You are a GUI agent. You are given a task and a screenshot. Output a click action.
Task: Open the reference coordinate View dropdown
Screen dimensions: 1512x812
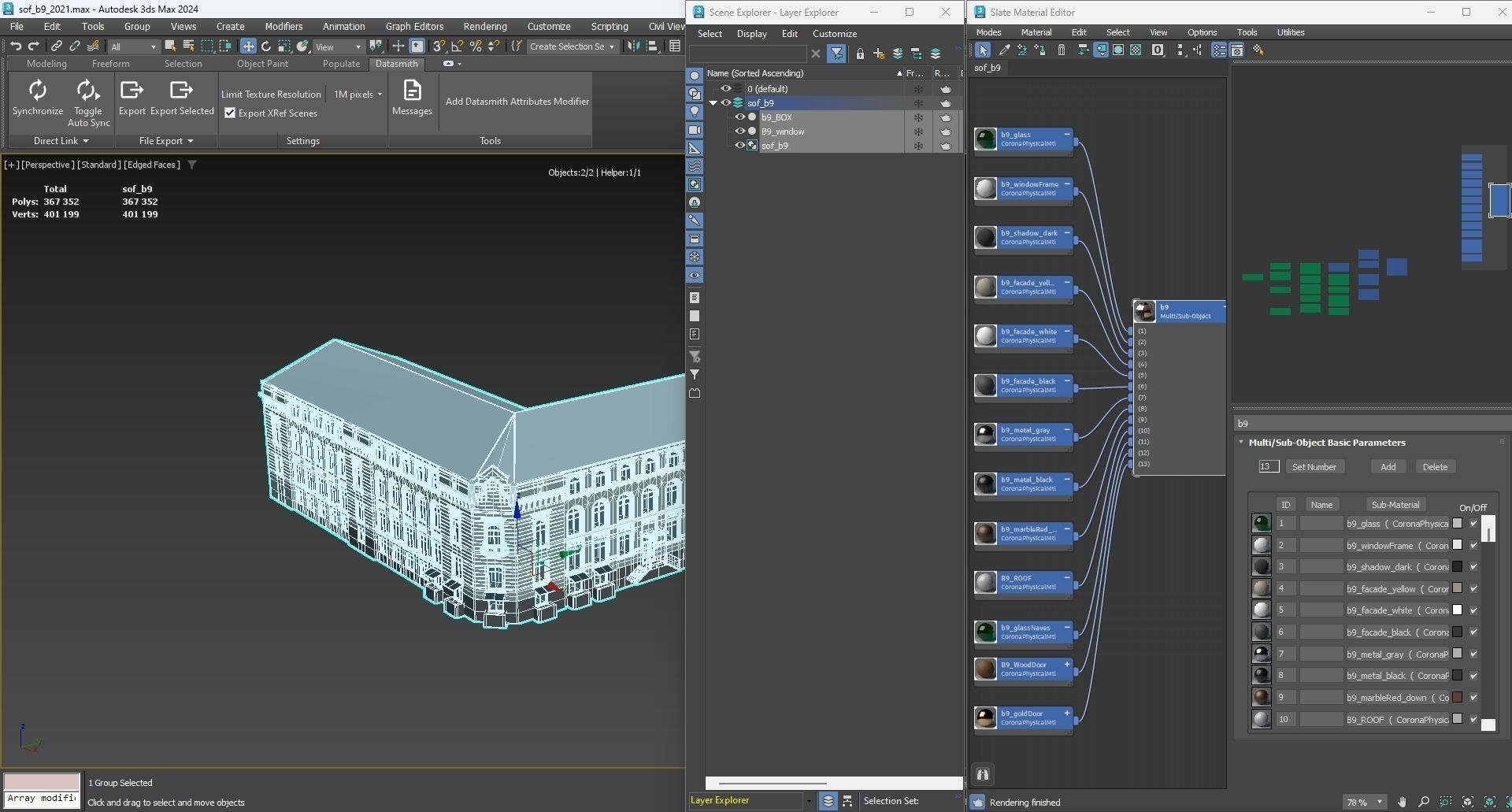[x=338, y=46]
